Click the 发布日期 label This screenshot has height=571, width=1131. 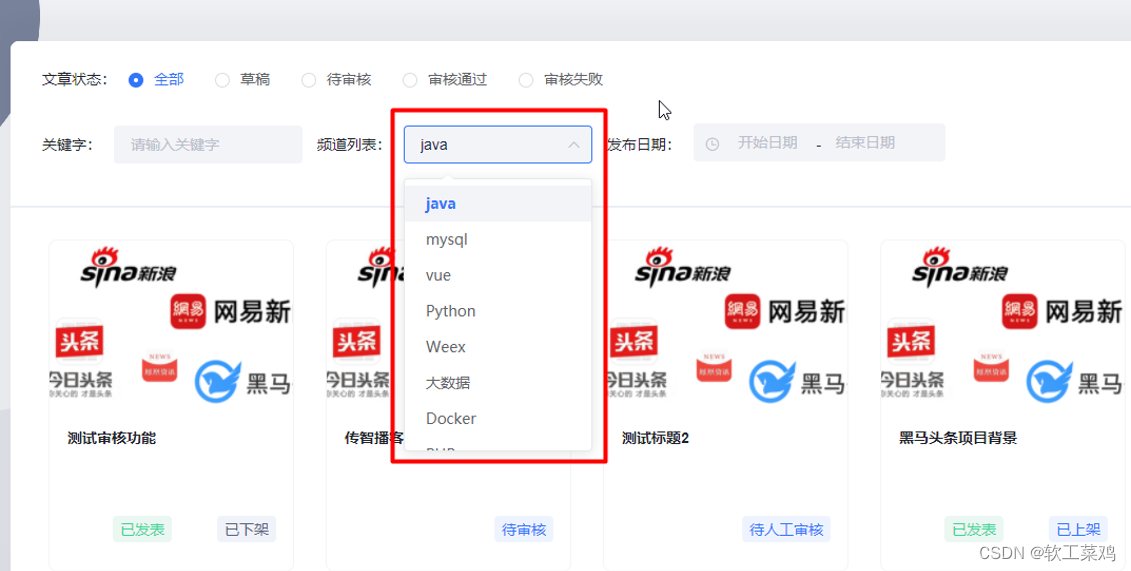tap(639, 144)
